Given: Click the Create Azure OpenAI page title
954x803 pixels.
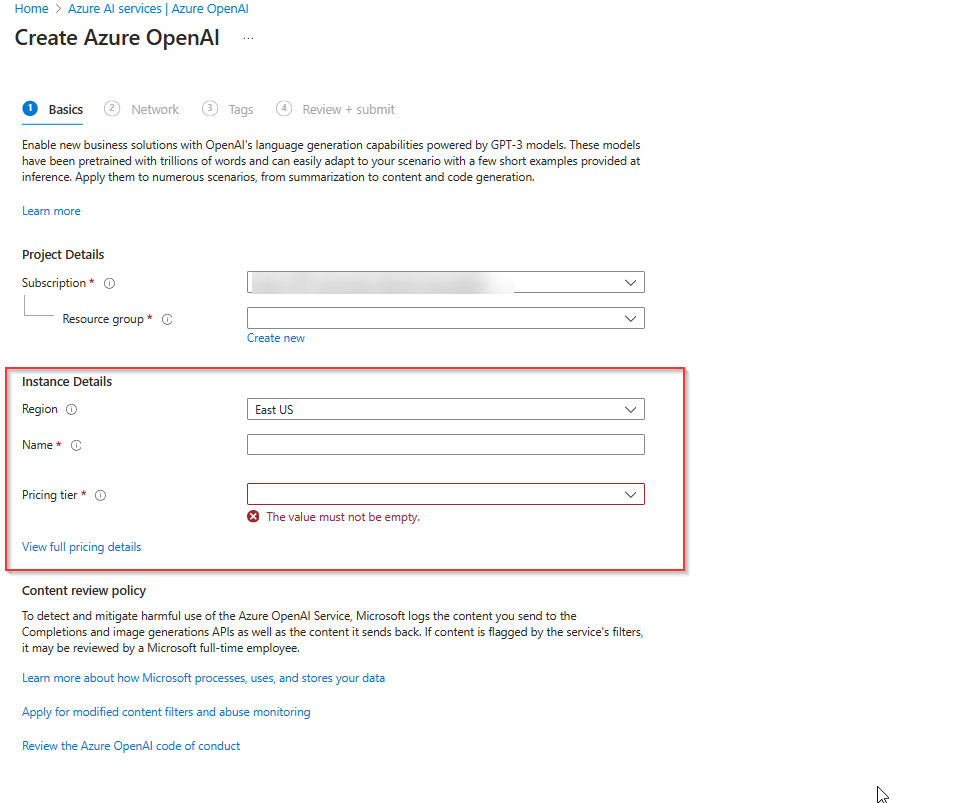Looking at the screenshot, I should click(x=117, y=38).
